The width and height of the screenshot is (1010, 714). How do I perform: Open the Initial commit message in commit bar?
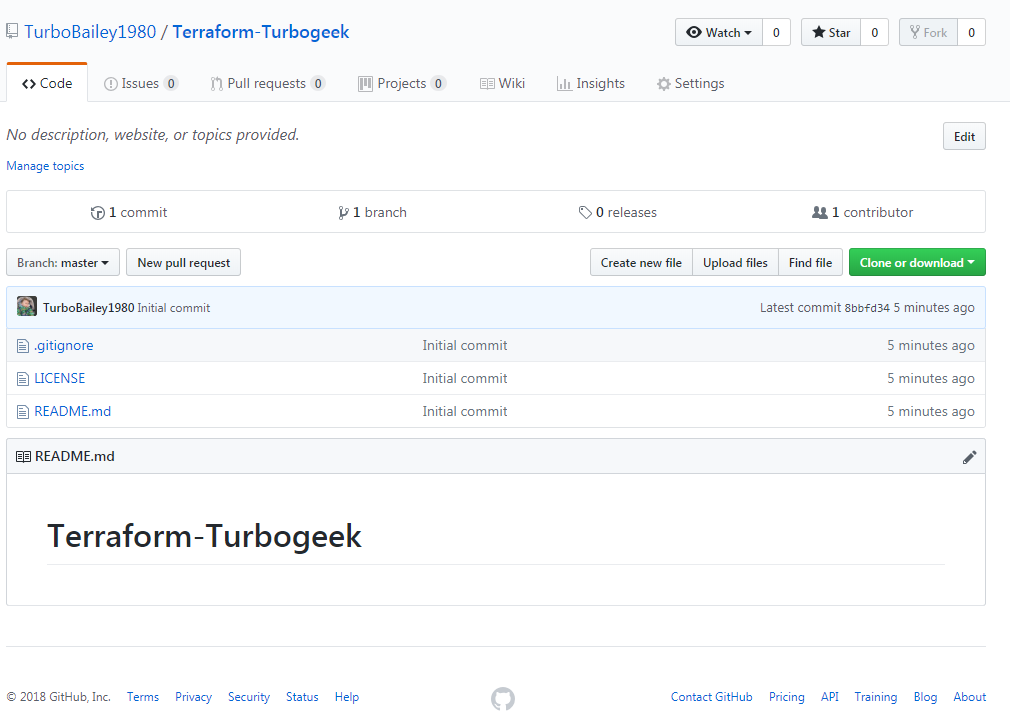click(x=173, y=307)
